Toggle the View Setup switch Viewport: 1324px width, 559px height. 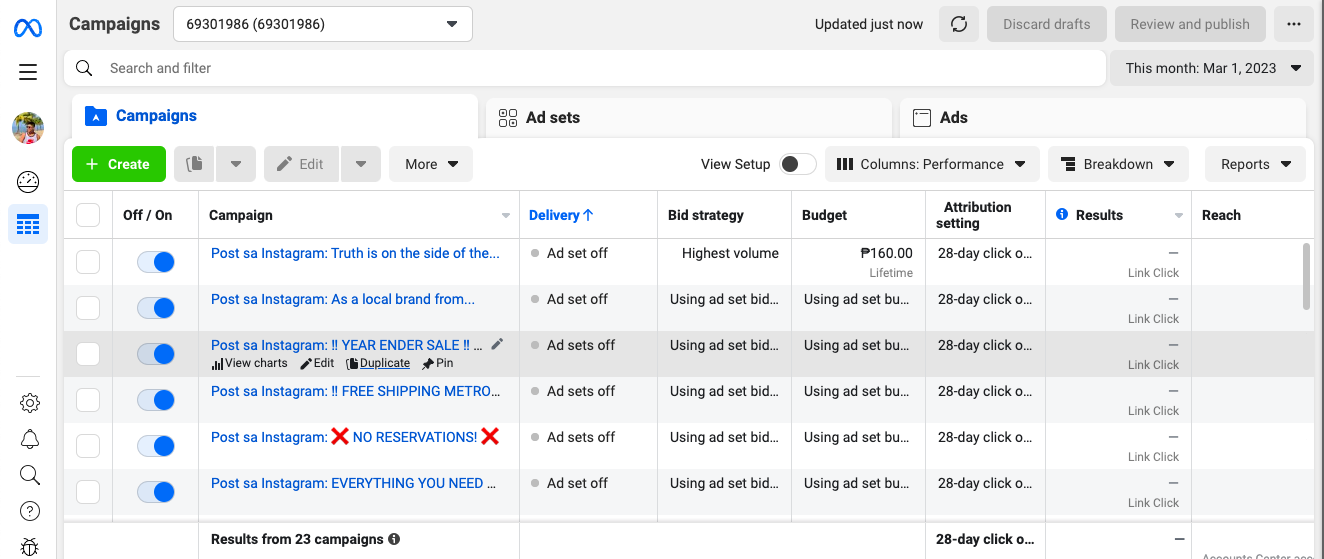click(x=797, y=164)
